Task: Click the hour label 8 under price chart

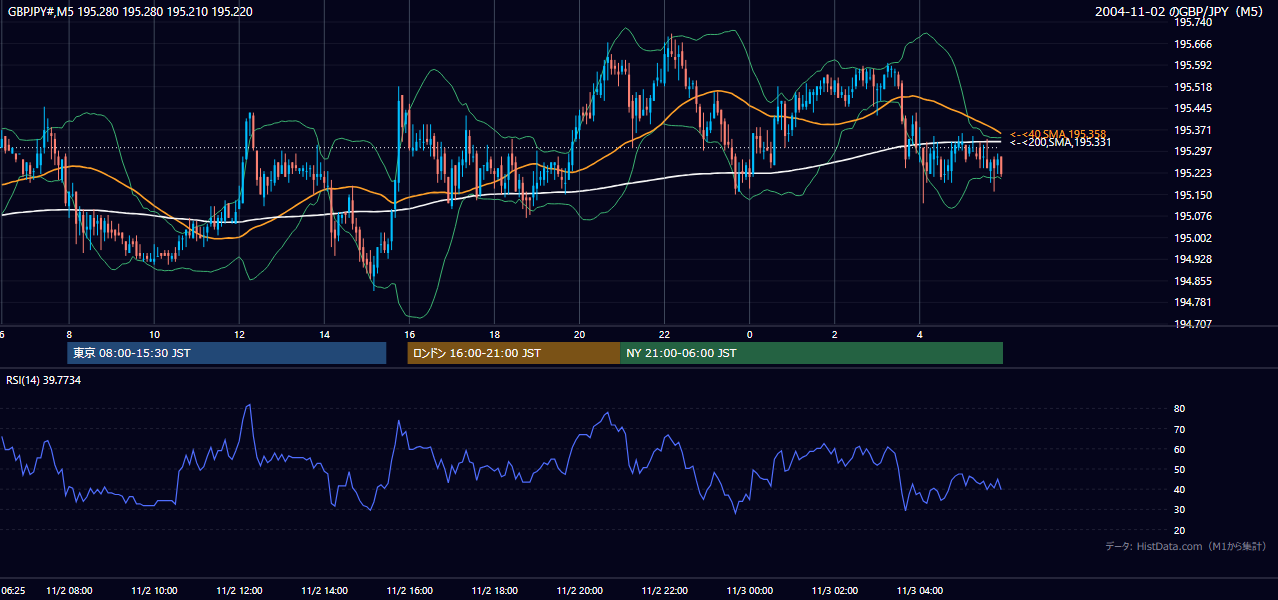Action: (x=69, y=334)
